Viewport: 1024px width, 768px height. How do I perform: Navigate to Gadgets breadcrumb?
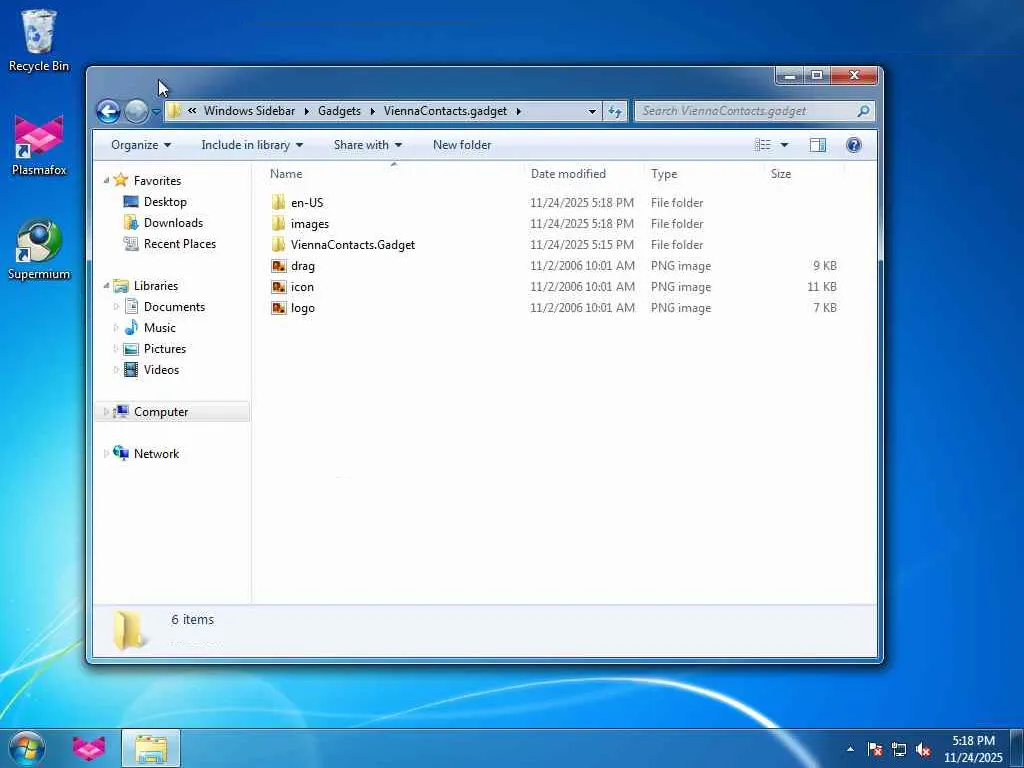pos(339,111)
